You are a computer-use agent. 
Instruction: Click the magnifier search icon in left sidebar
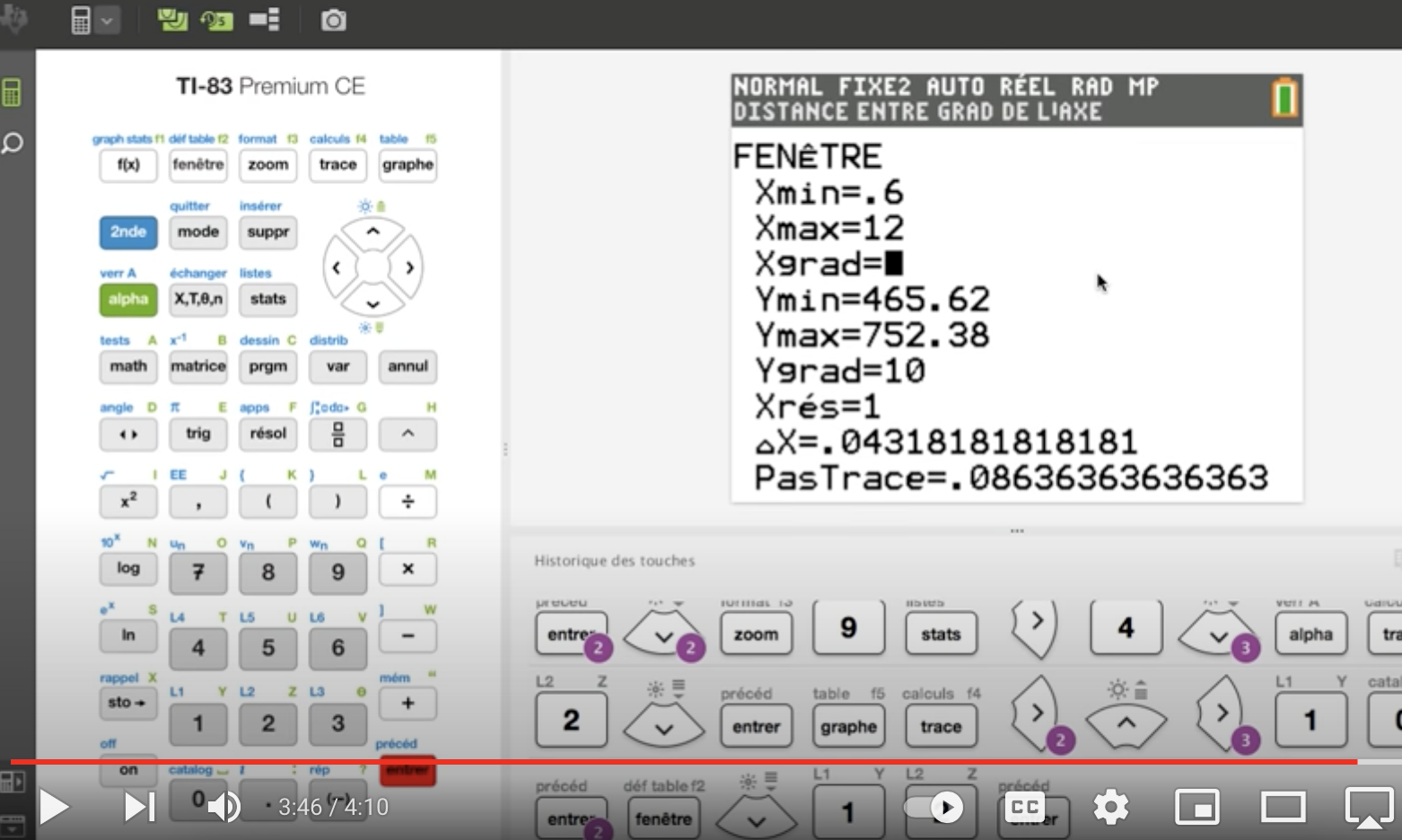coord(13,143)
